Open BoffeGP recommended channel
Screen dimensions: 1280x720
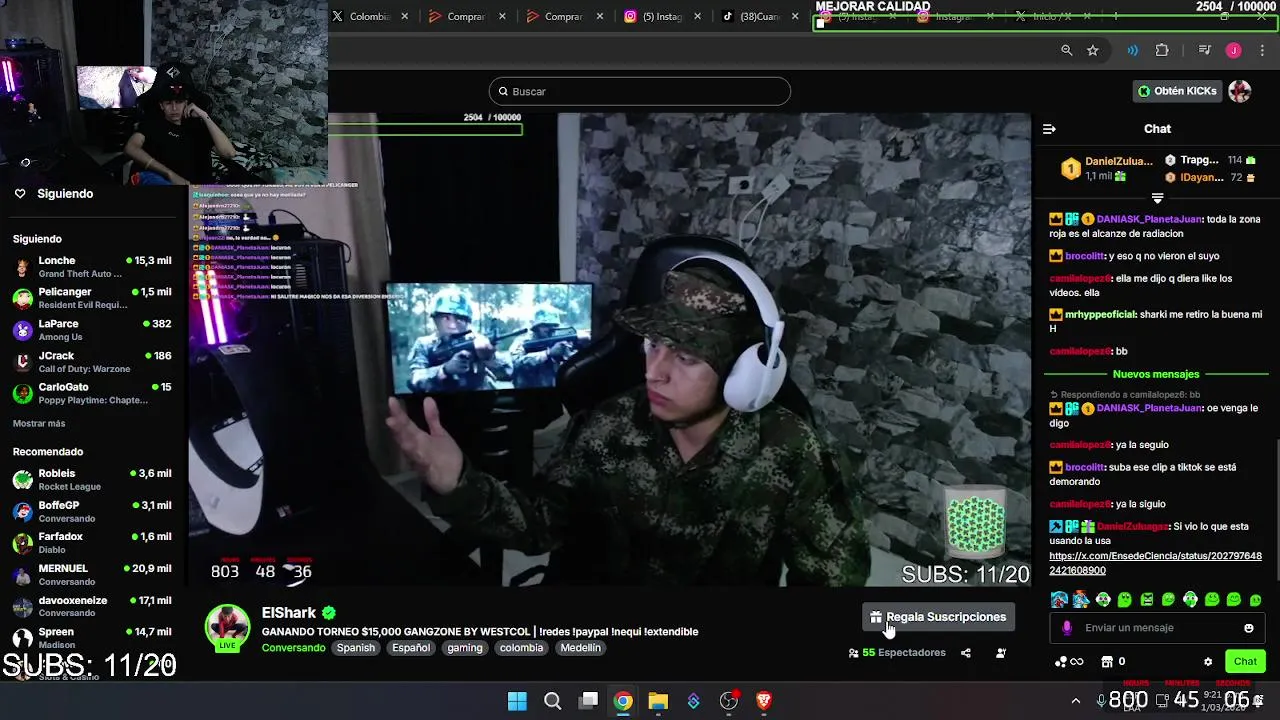[92, 512]
